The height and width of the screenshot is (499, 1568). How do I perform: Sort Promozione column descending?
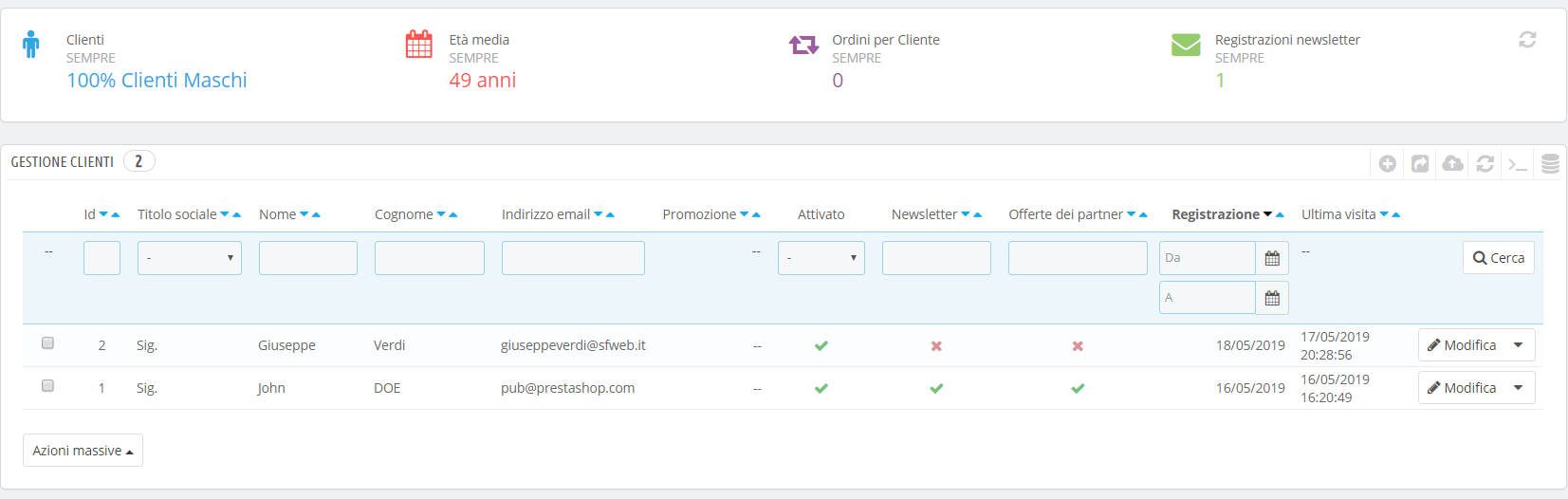coord(745,214)
